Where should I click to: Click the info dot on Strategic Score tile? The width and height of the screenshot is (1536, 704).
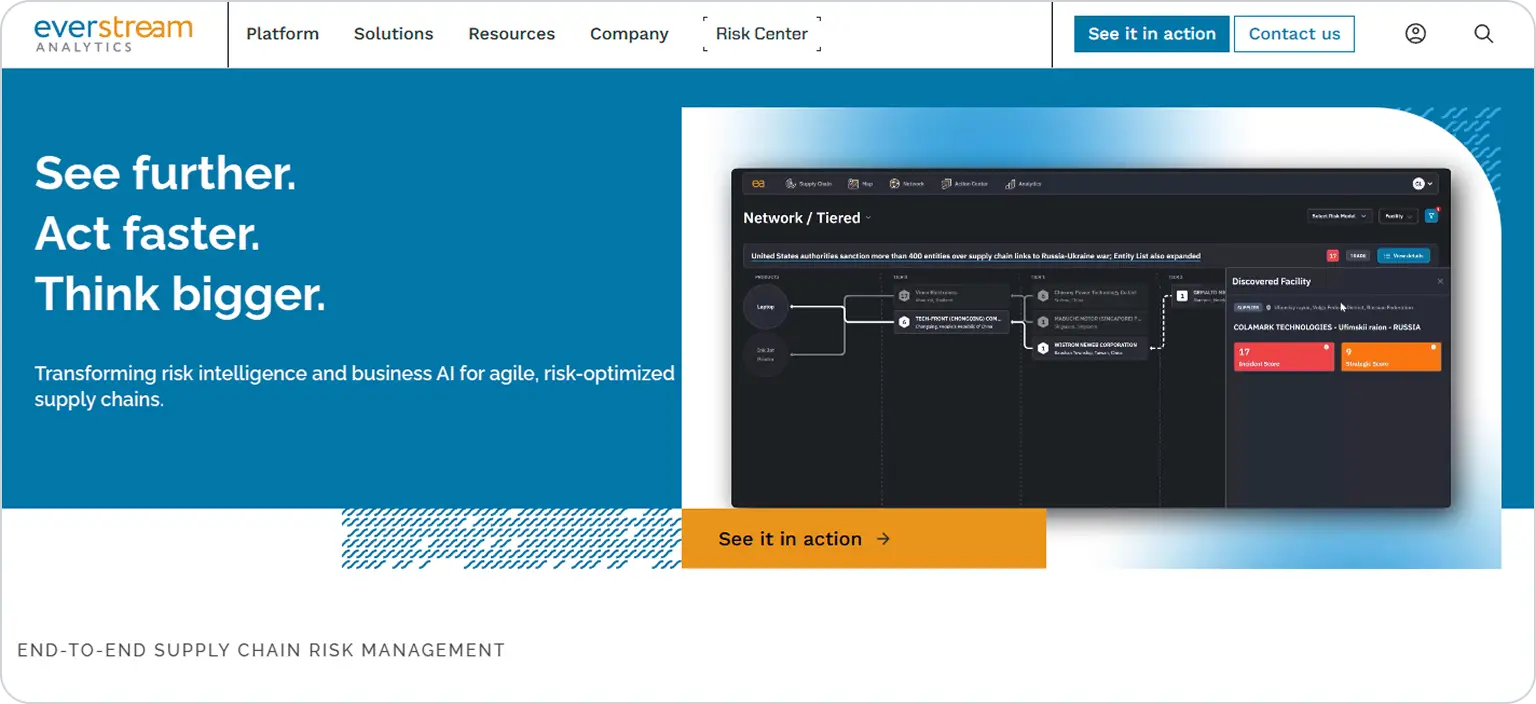click(1433, 347)
